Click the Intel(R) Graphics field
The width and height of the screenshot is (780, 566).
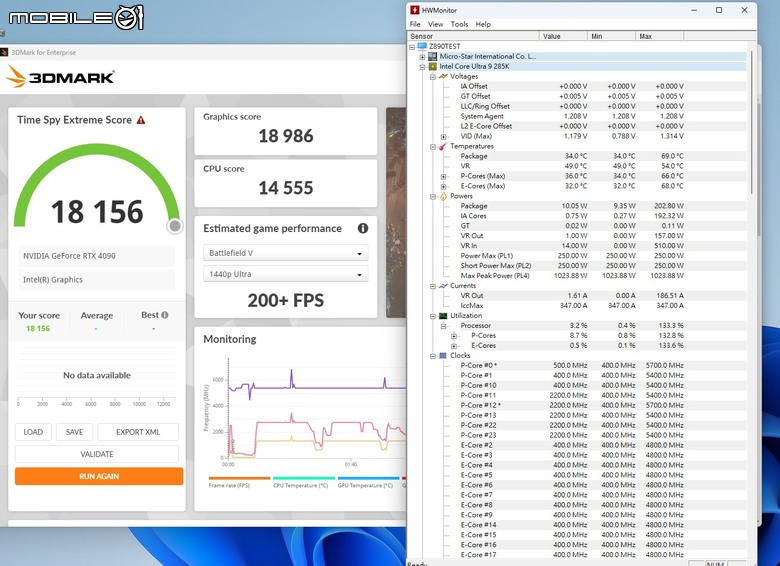97,280
